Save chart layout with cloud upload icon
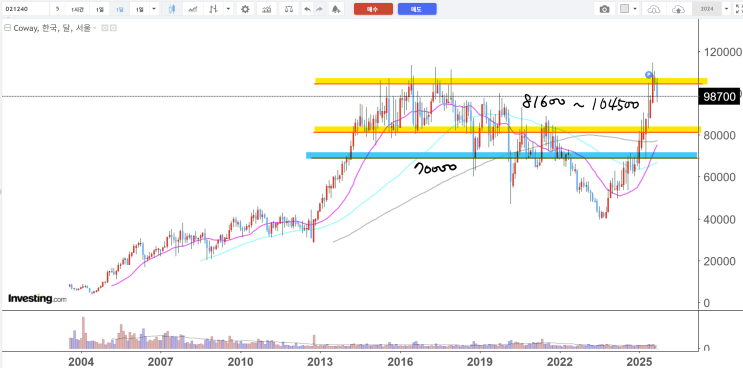743x368 pixels. (x=679, y=9)
